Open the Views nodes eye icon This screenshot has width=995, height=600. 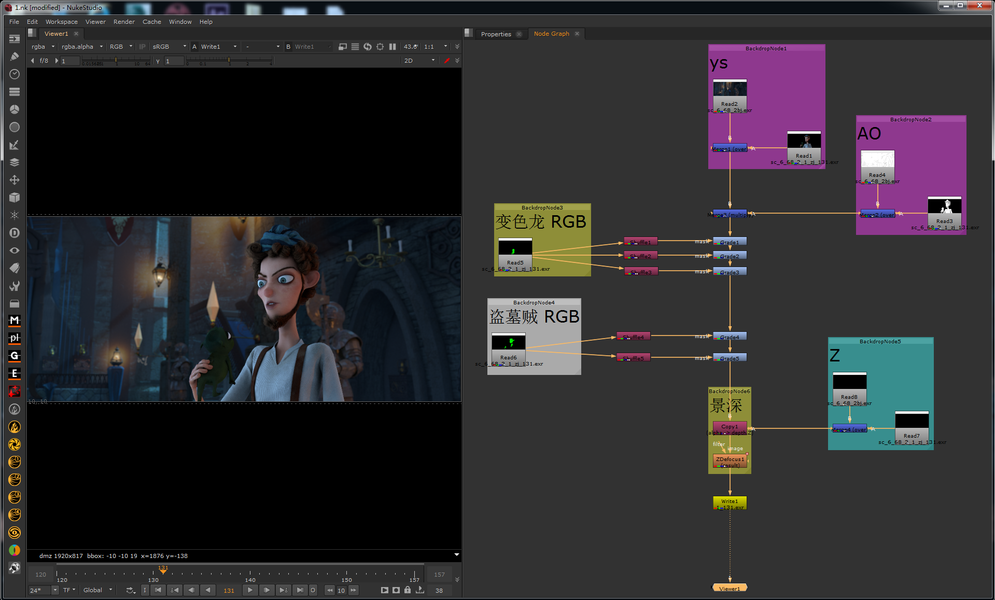pyautogui.click(x=14, y=250)
